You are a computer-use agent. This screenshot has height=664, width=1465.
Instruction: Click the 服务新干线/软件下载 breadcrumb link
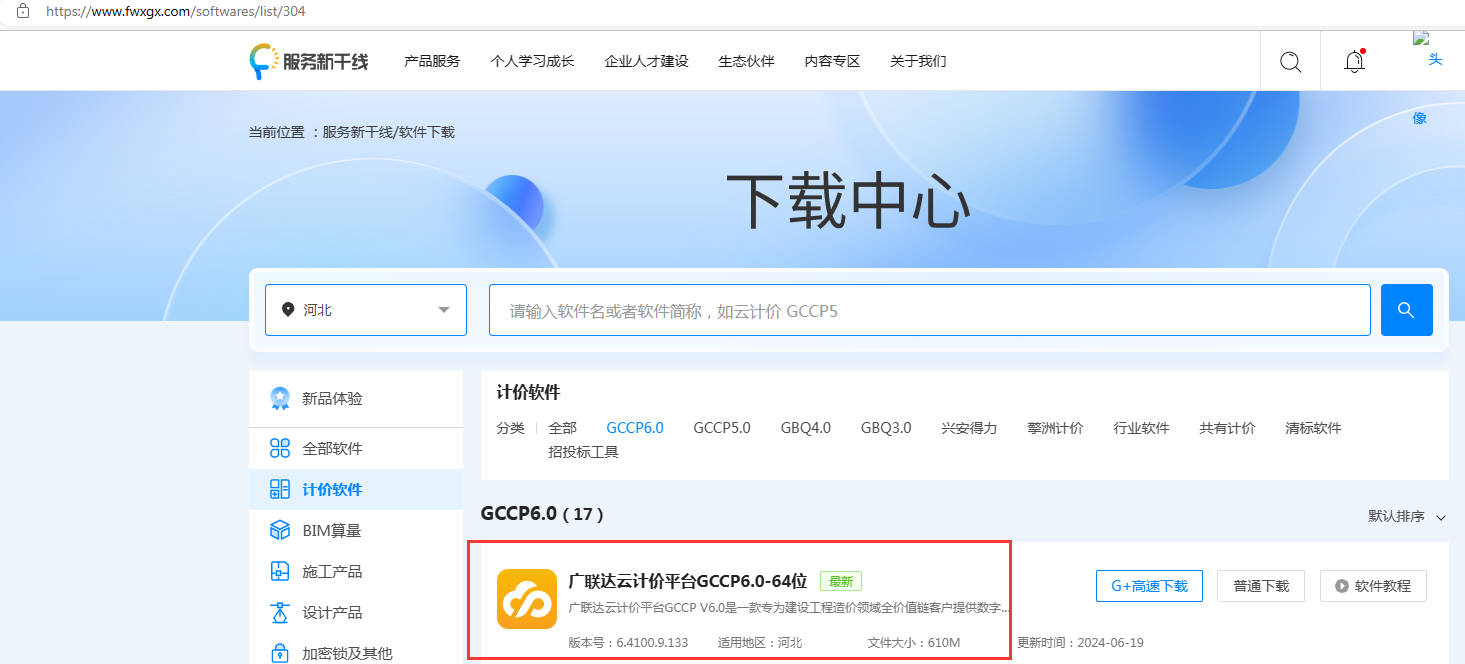tap(388, 132)
